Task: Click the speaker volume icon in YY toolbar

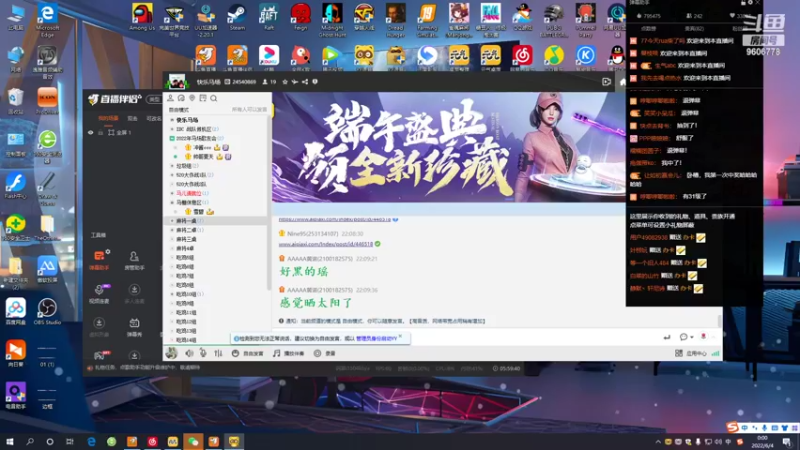Action: click(x=189, y=353)
